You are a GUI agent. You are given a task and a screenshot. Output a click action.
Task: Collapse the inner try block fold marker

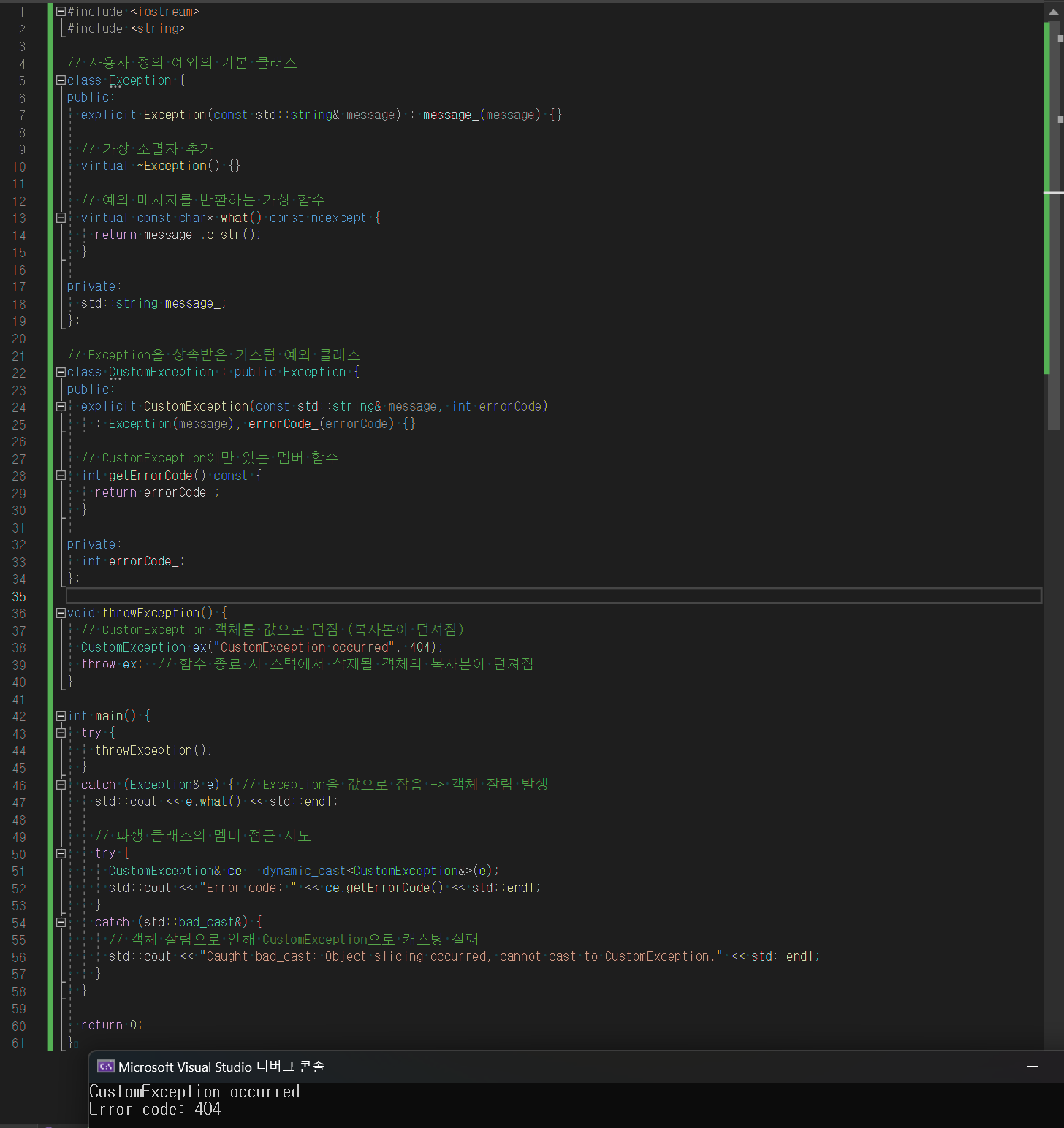(x=61, y=853)
